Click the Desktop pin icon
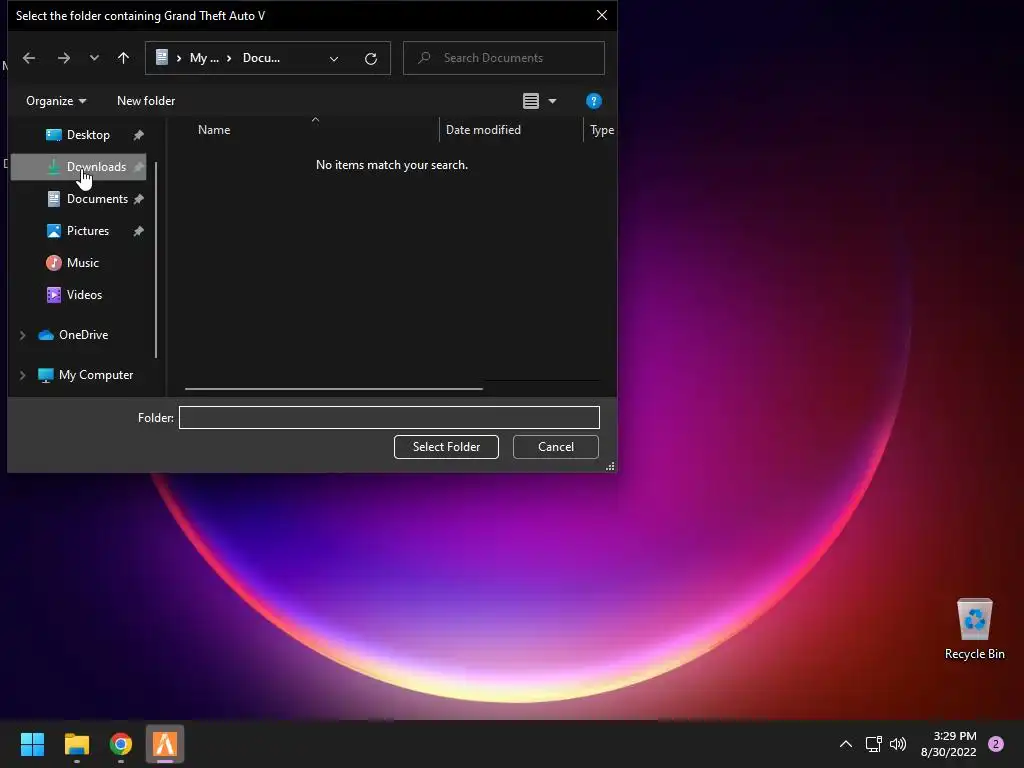Screen dimensions: 1024x768 point(138,135)
